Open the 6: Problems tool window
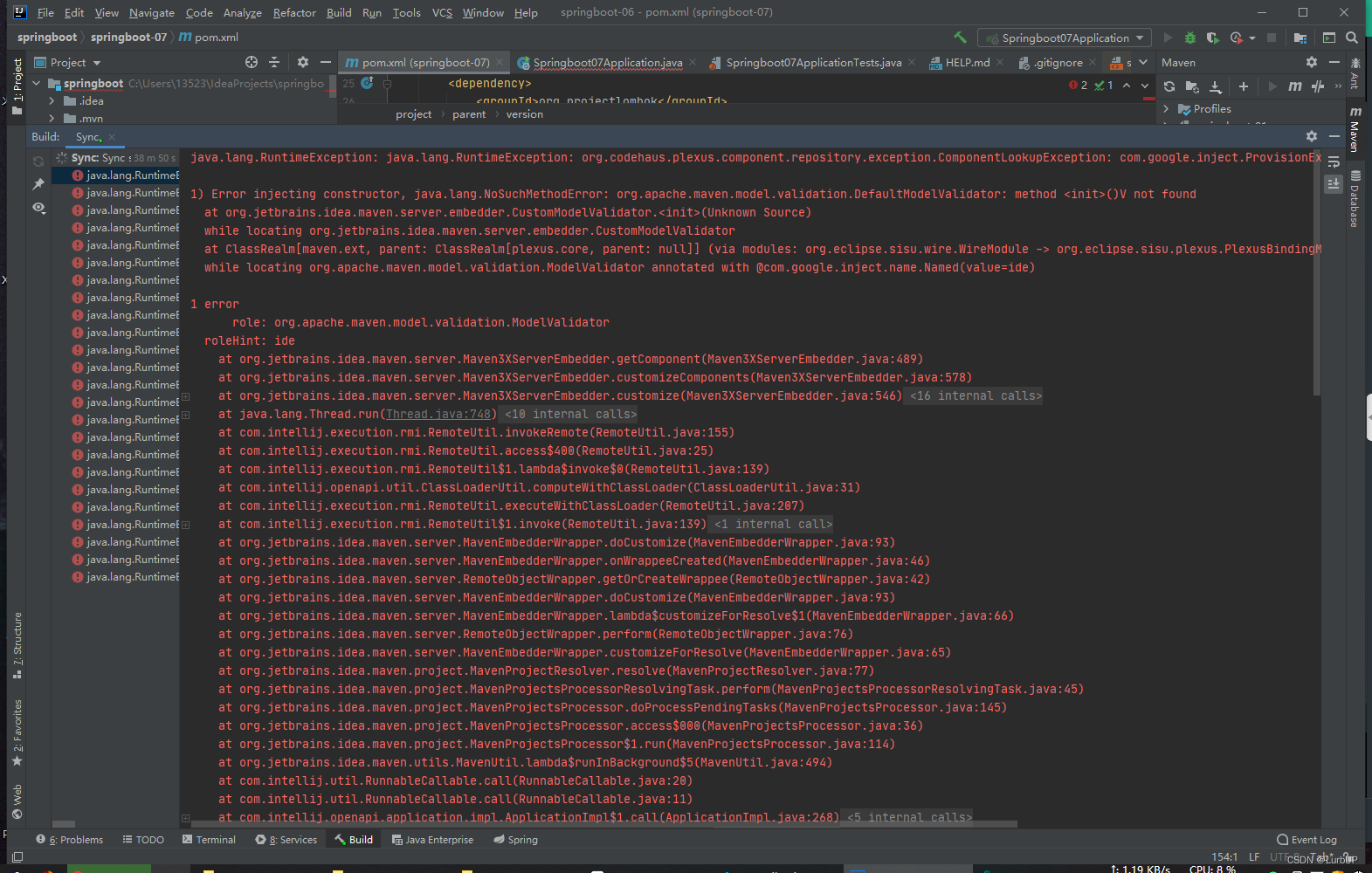The width and height of the screenshot is (1372, 873). 69,840
